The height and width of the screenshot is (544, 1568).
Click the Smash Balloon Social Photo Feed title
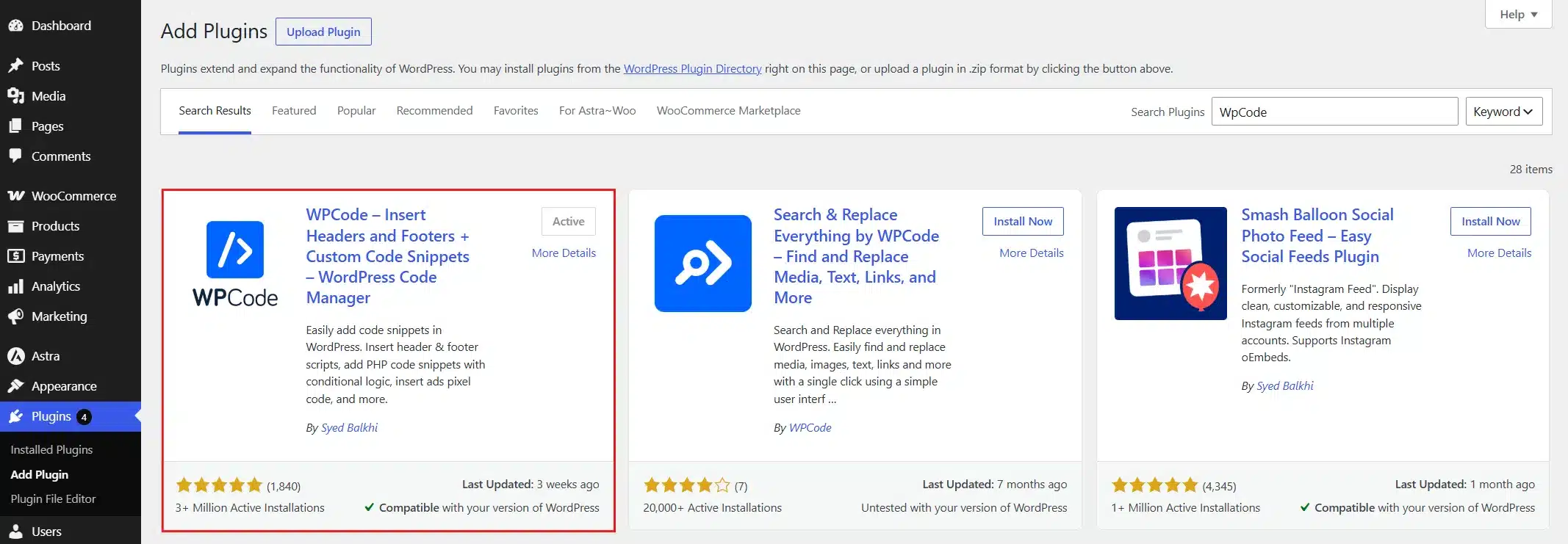1317,236
